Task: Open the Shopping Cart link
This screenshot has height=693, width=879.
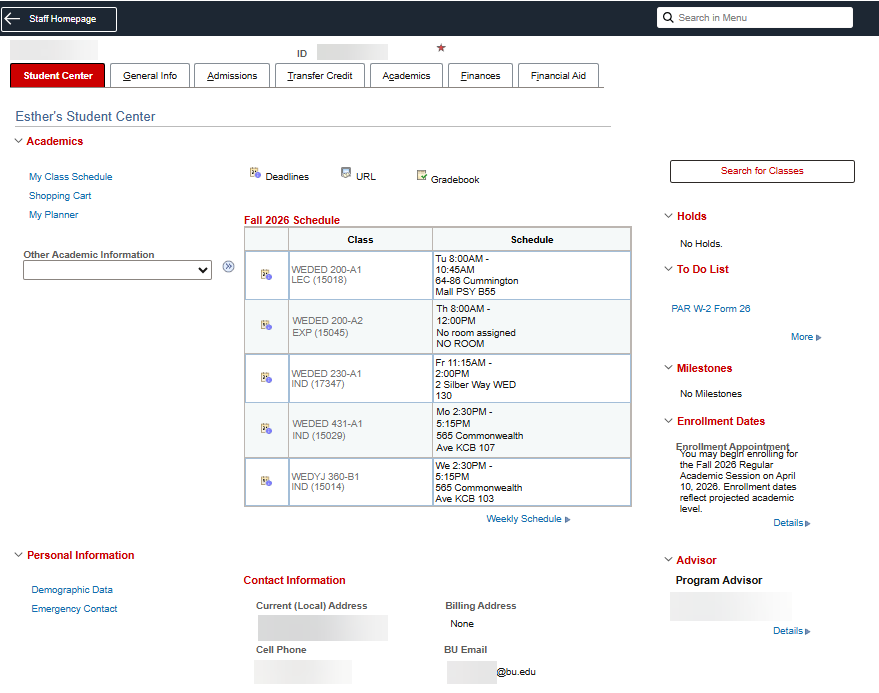Action: (60, 196)
